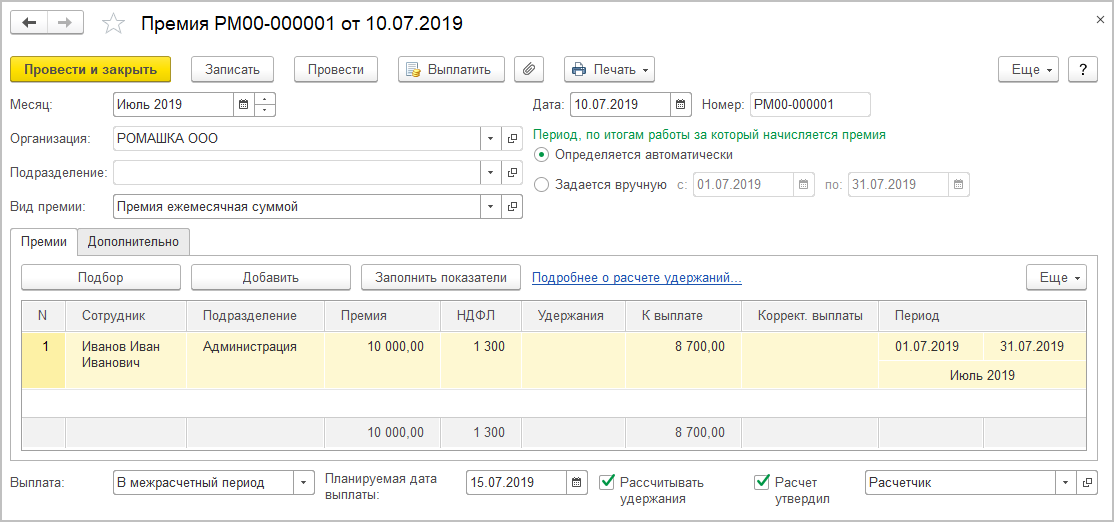This screenshot has height=522, width=1114.
Task: Select 'Задается вручную' radio option
Action: coord(542,184)
